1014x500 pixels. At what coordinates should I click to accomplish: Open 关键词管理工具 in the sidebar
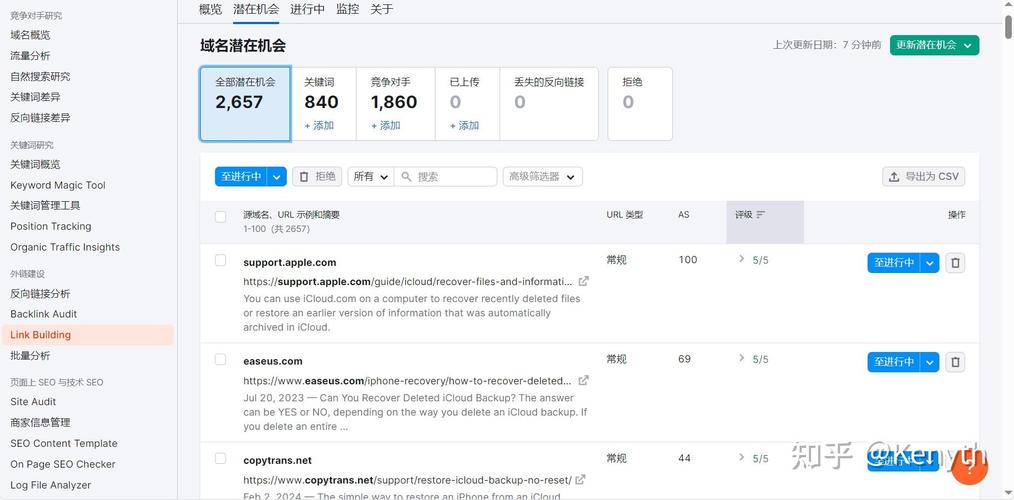(45, 206)
